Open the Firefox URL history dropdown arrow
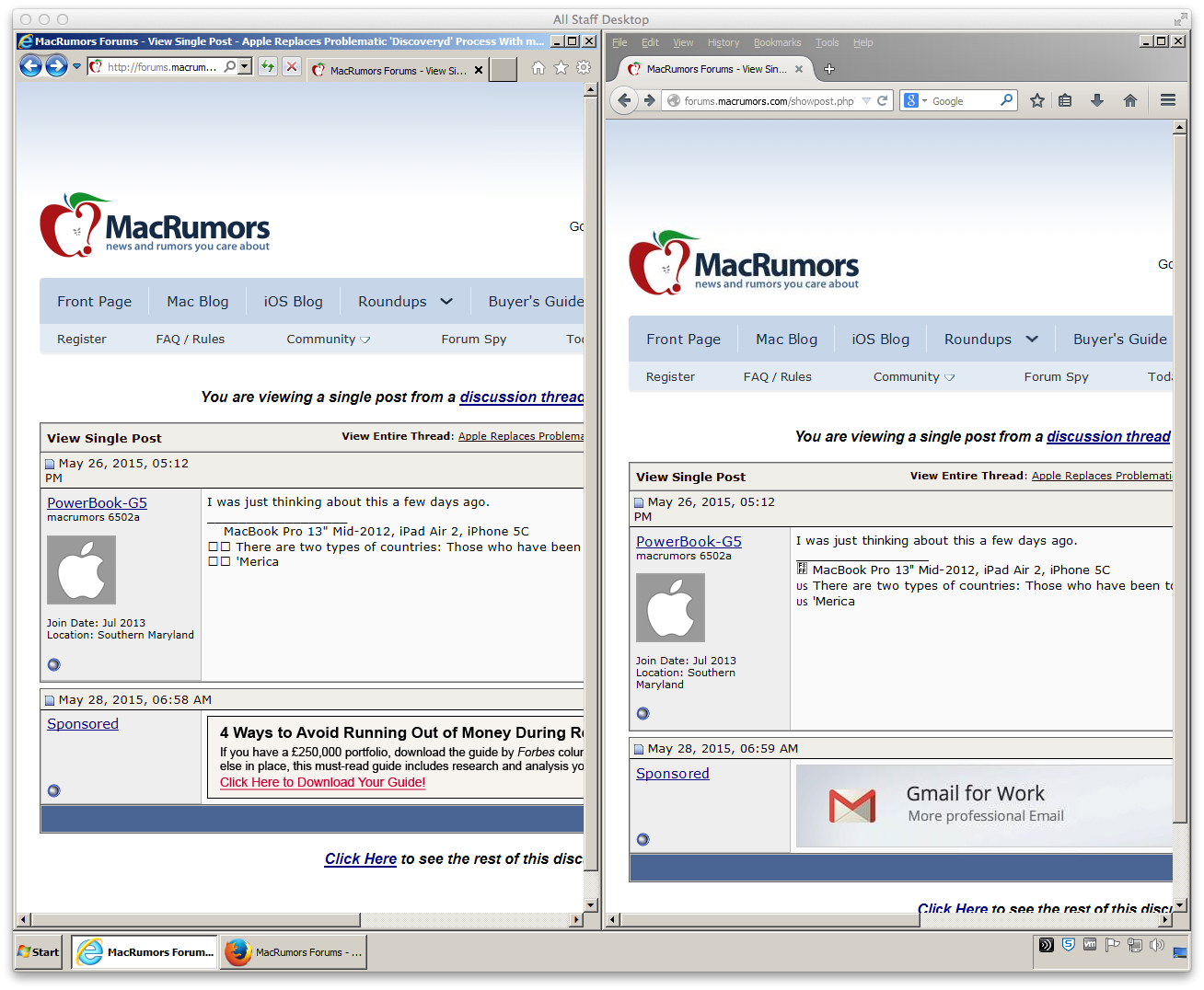This screenshot has width=1204, height=990. (x=866, y=101)
